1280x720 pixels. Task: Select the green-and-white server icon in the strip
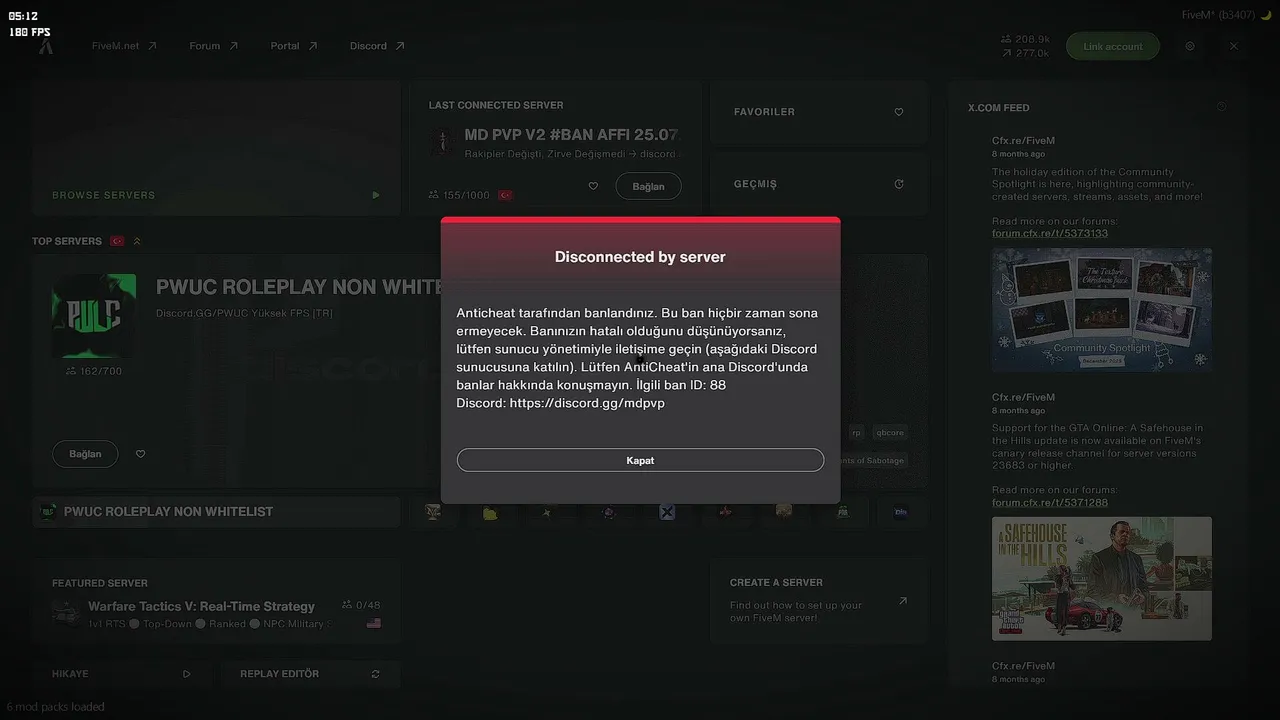click(843, 512)
